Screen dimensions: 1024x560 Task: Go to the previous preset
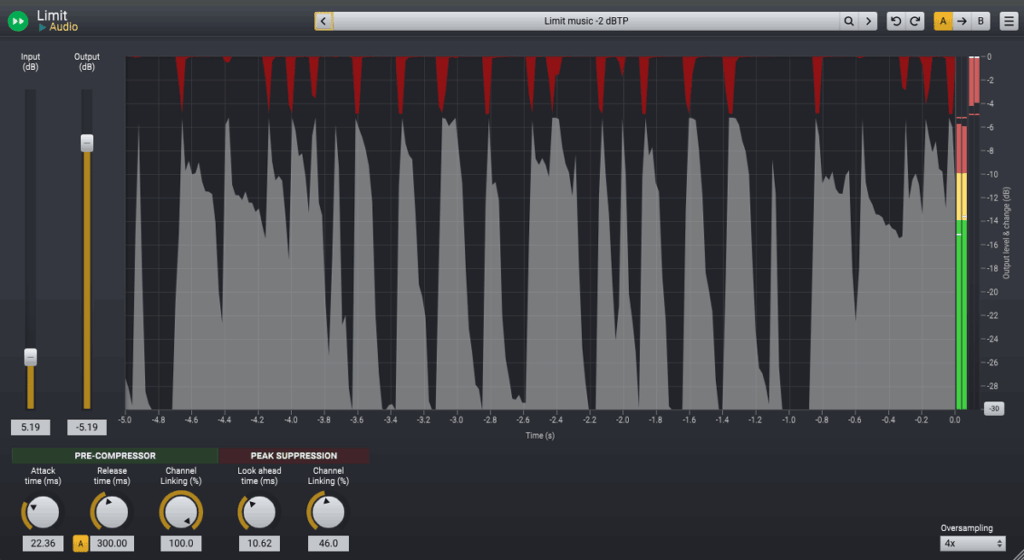pyautogui.click(x=324, y=21)
